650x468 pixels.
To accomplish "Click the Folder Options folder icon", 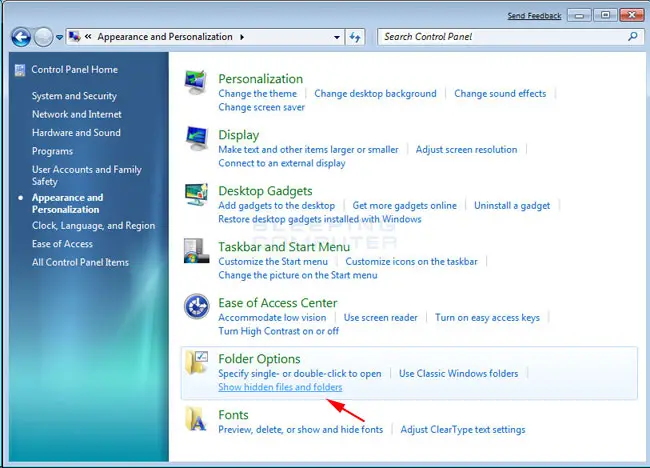I will pyautogui.click(x=196, y=362).
